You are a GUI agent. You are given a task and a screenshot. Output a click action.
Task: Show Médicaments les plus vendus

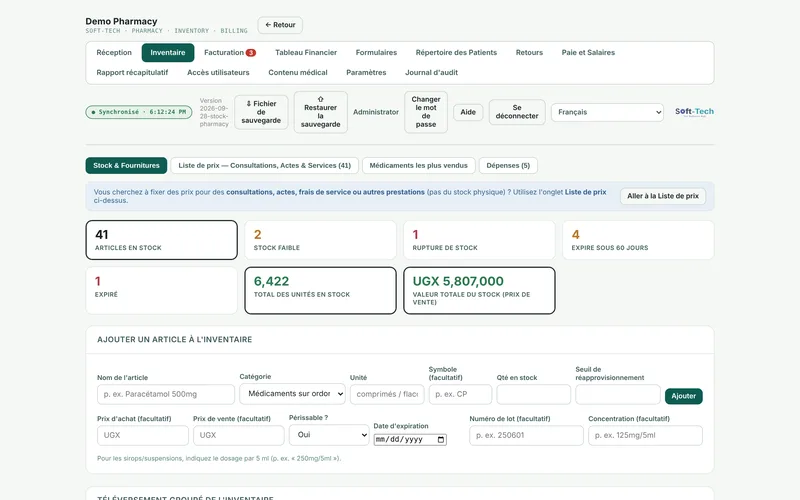[418, 165]
